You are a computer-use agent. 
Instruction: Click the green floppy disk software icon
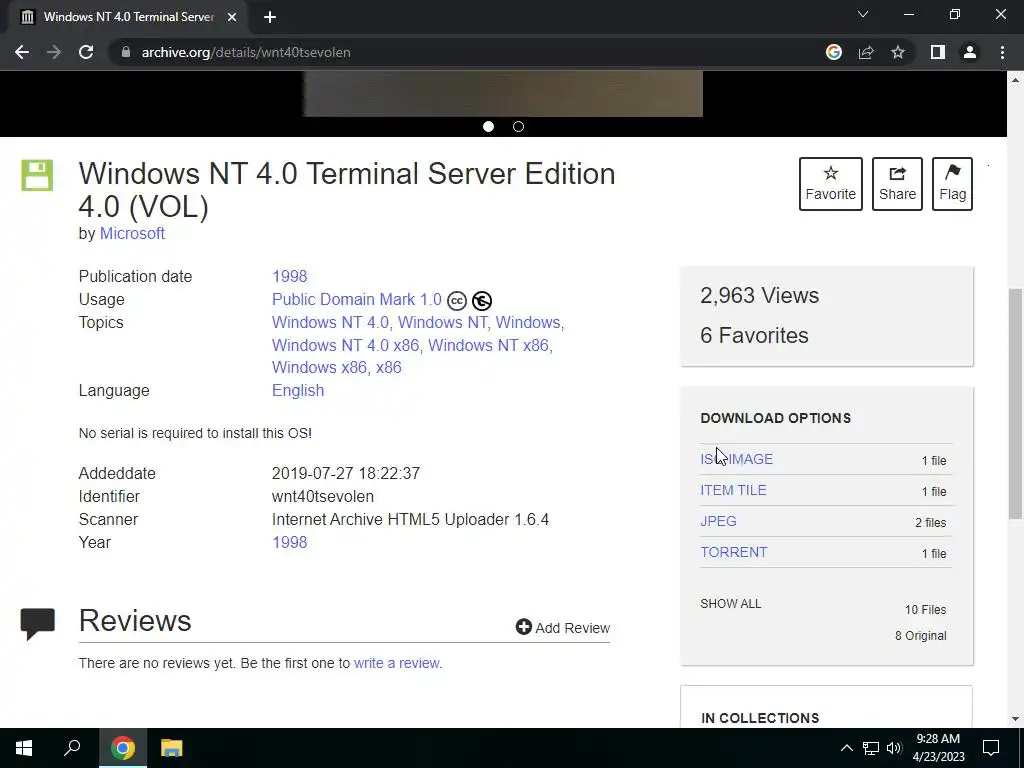[x=37, y=175]
